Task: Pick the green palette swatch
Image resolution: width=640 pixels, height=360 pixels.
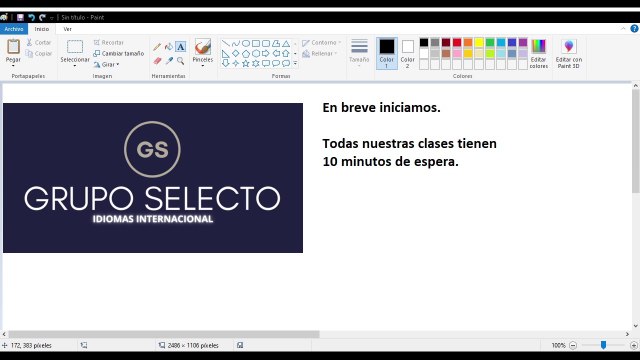Action: (x=490, y=42)
